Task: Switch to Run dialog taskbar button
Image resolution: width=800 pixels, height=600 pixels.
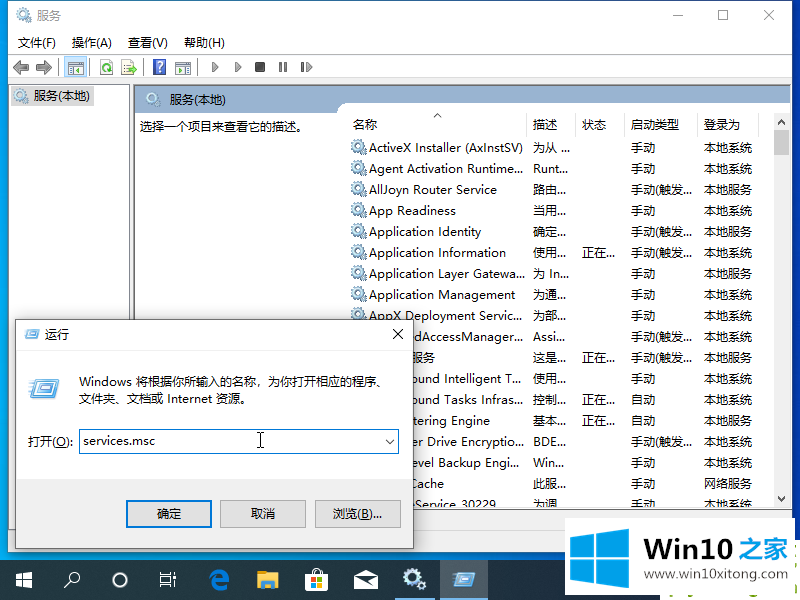Action: (x=463, y=580)
